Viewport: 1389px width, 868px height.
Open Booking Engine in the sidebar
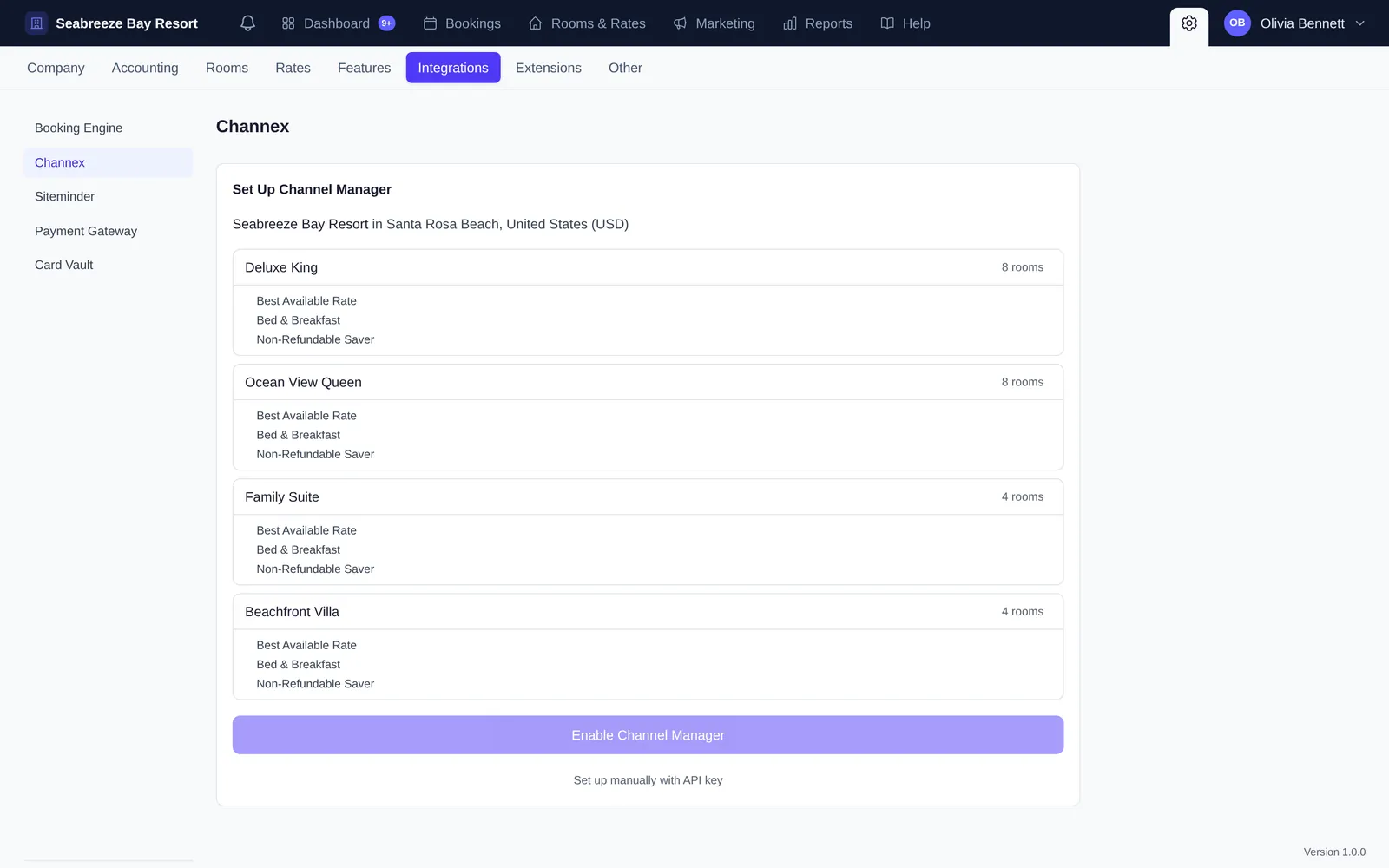pyautogui.click(x=108, y=128)
